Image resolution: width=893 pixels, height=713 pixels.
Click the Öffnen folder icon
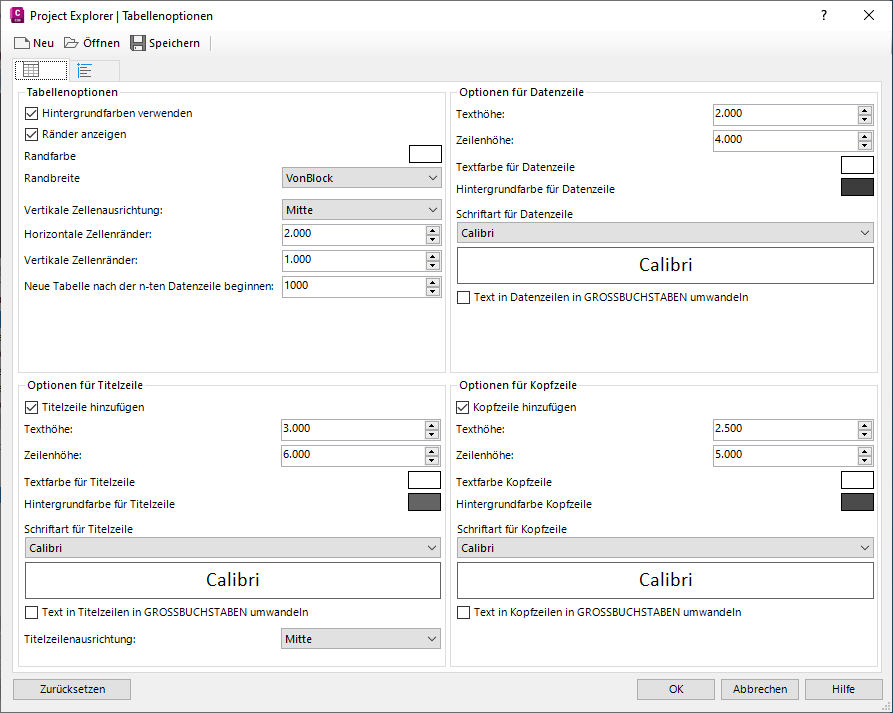(71, 43)
